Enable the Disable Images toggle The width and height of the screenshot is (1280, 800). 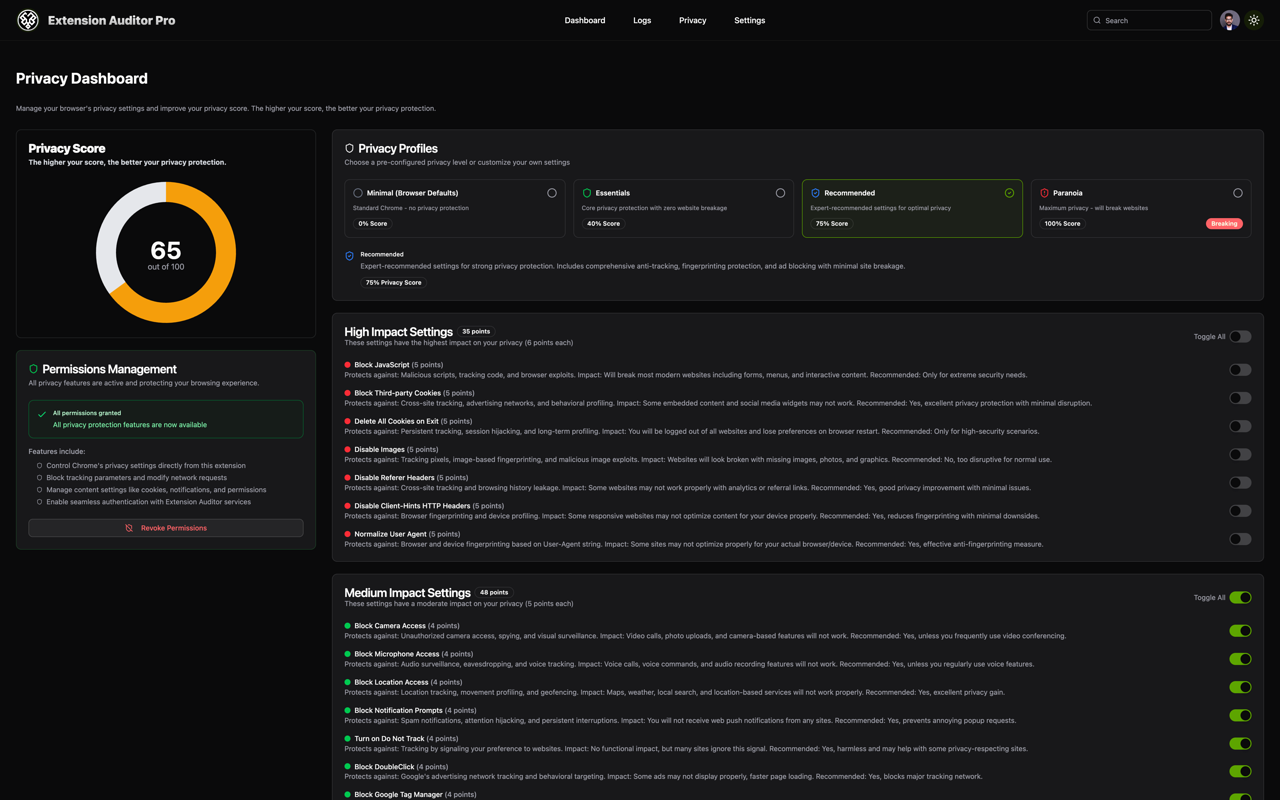coord(1240,454)
